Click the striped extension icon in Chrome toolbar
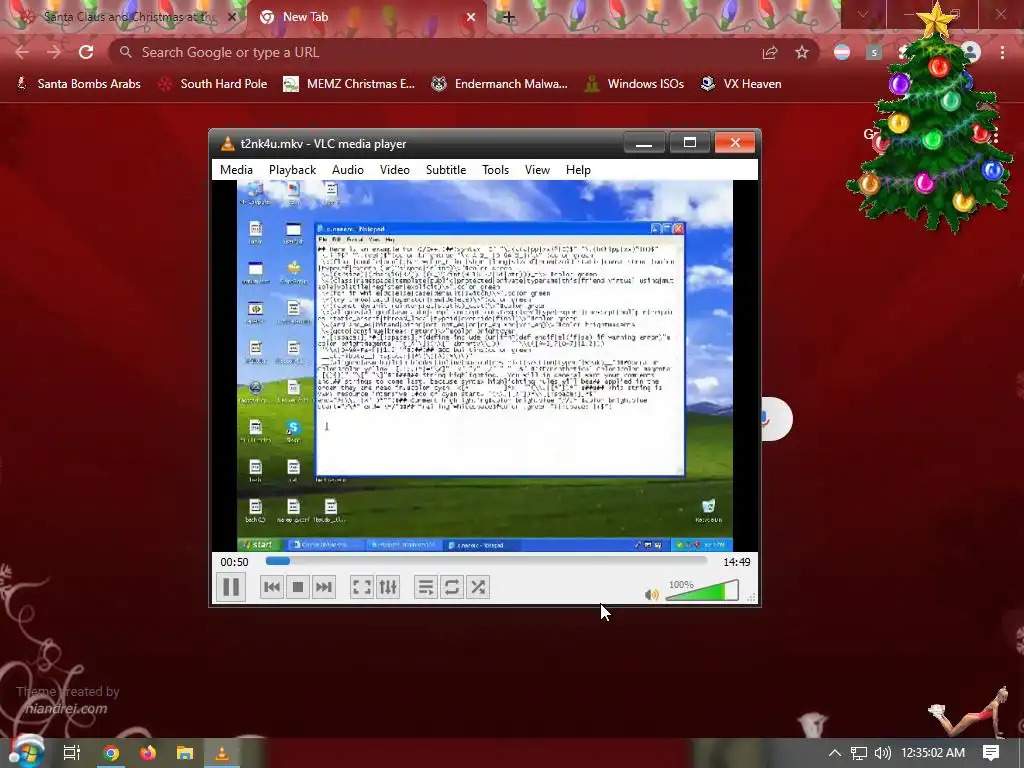 tap(842, 52)
